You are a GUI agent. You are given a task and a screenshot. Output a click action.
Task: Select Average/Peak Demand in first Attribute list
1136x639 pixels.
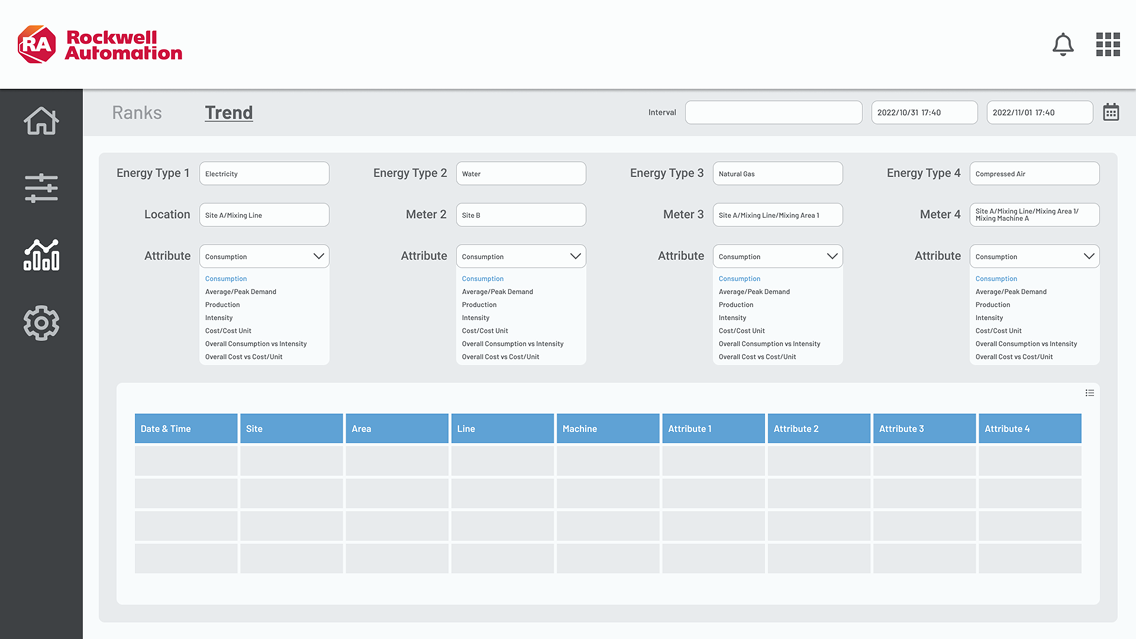pos(241,291)
